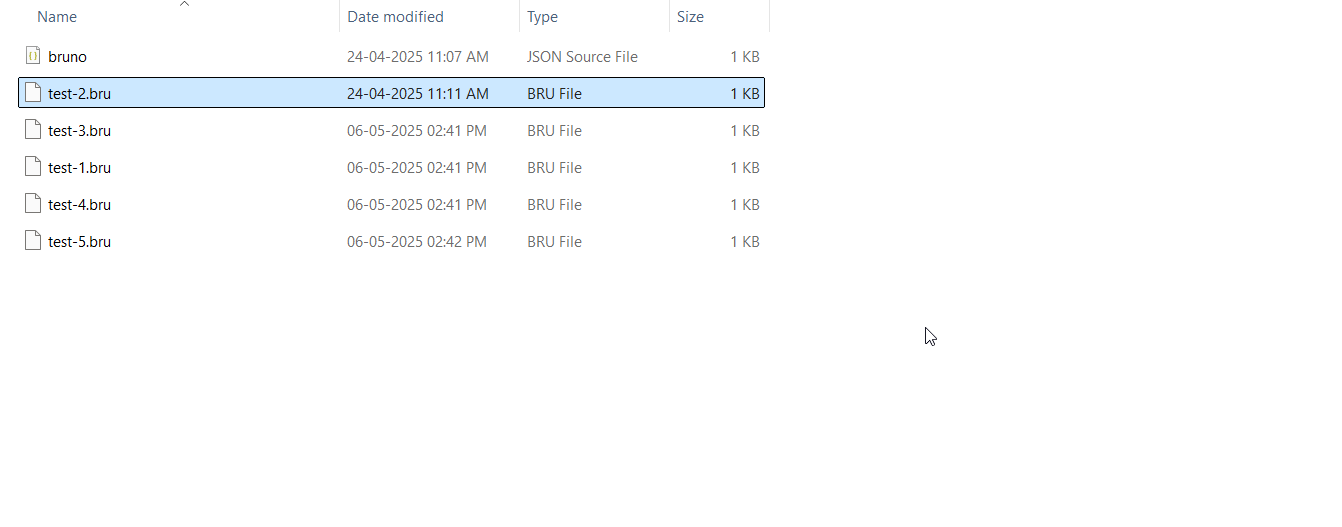Select the test-5.bru file name
Viewport: 1342px width, 527px height.
(79, 242)
